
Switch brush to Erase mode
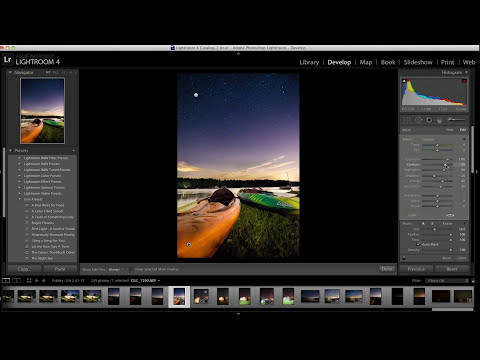[x=447, y=224]
